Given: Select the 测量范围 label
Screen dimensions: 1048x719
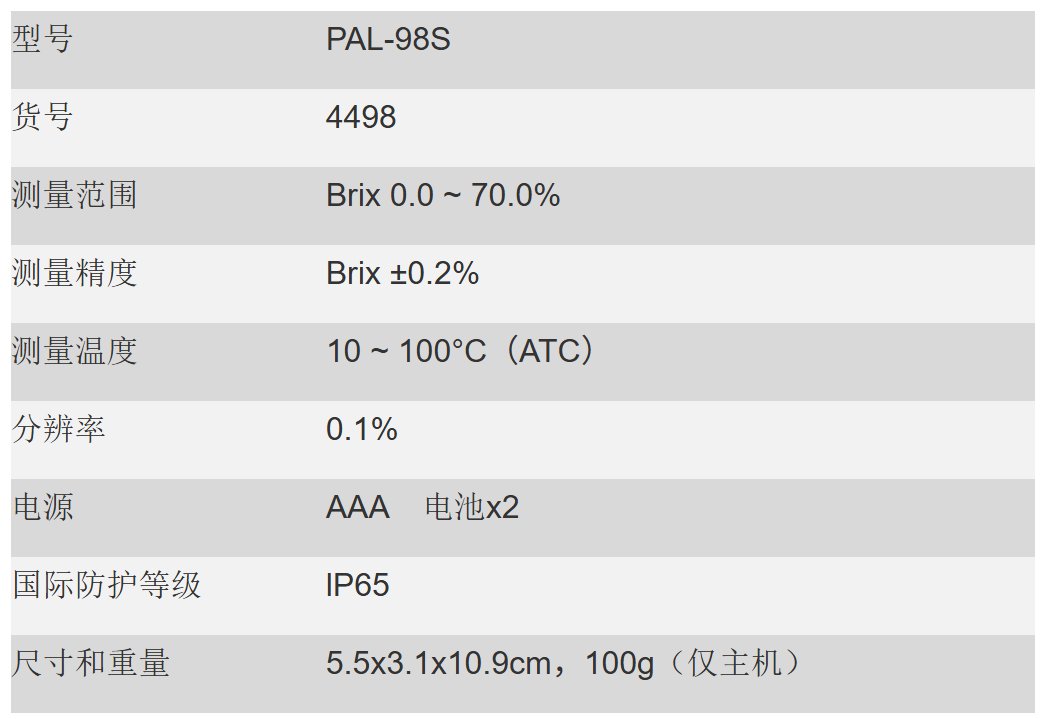Looking at the screenshot, I should click(74, 196).
